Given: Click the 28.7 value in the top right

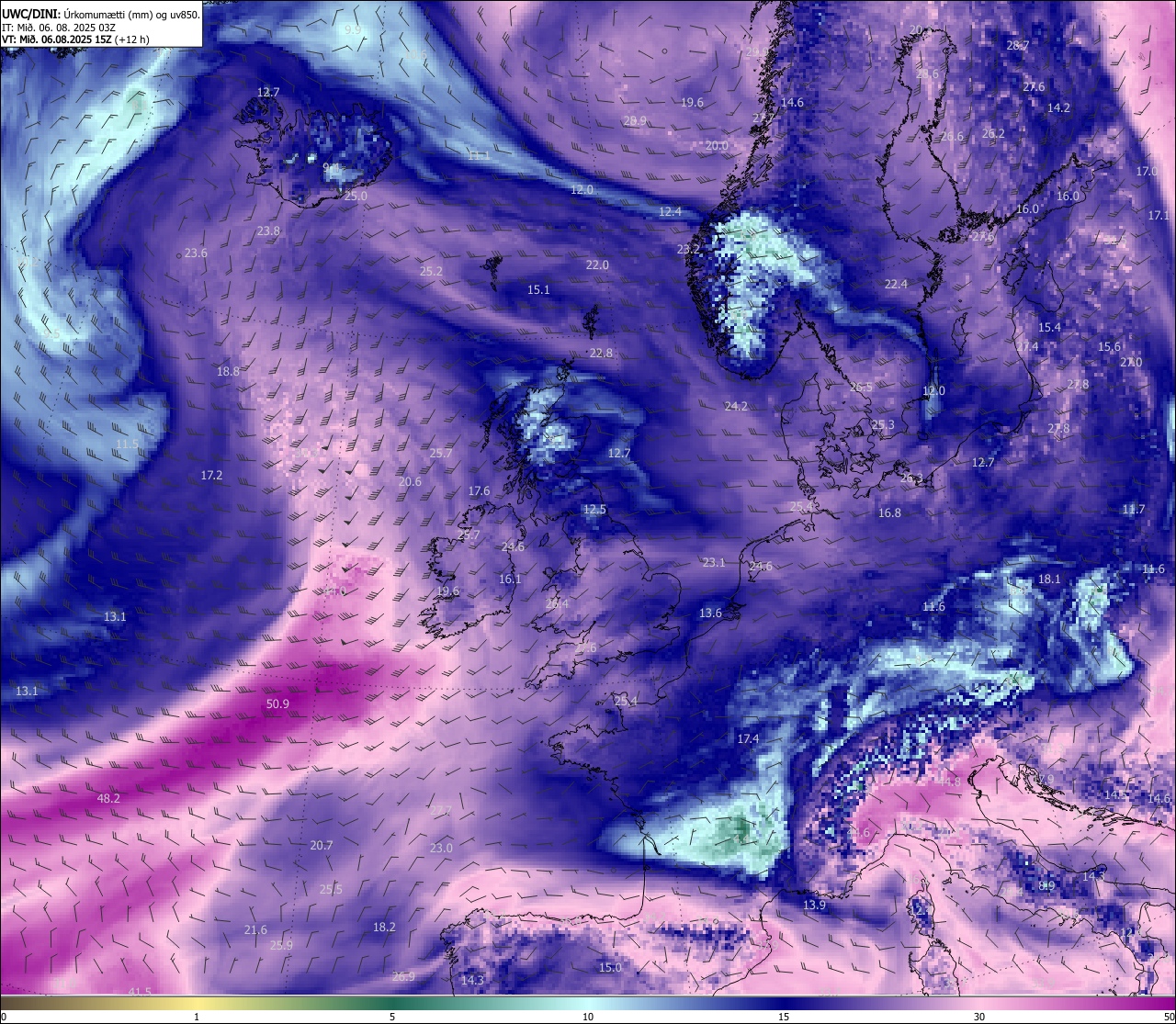Looking at the screenshot, I should pos(1017,45).
